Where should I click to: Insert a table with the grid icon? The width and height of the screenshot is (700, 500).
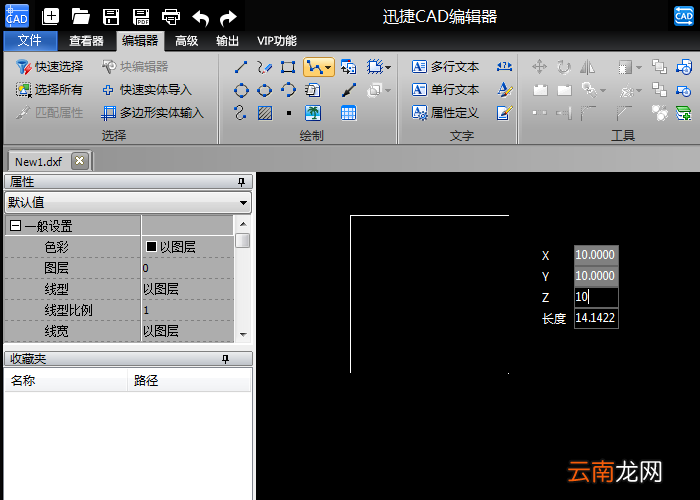coord(348,113)
